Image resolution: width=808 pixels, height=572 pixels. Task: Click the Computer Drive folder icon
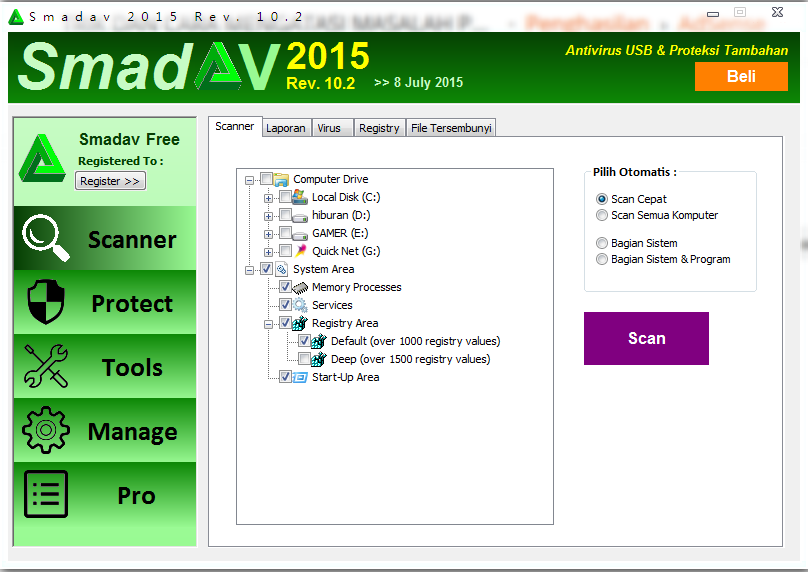(281, 179)
